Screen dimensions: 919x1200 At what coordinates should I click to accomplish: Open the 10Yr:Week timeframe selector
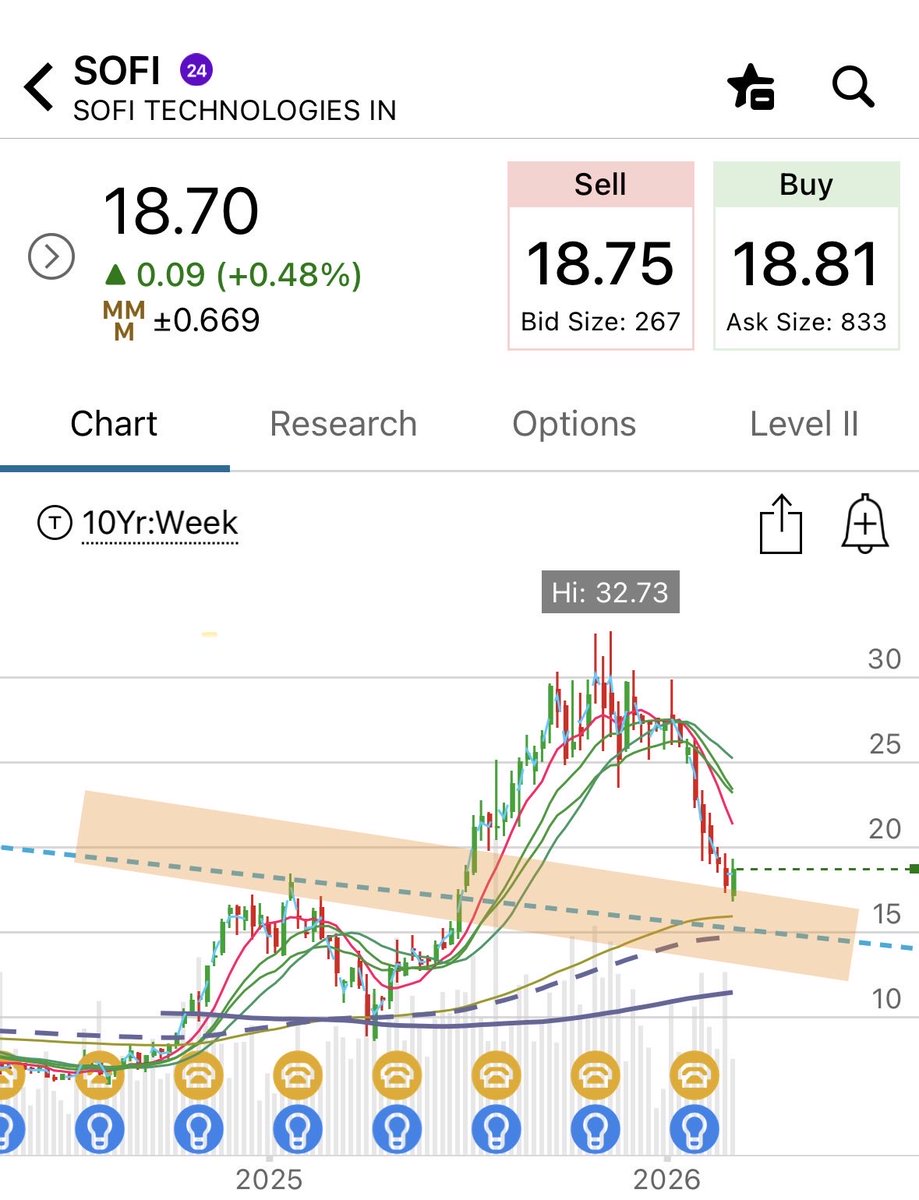pyautogui.click(x=160, y=522)
